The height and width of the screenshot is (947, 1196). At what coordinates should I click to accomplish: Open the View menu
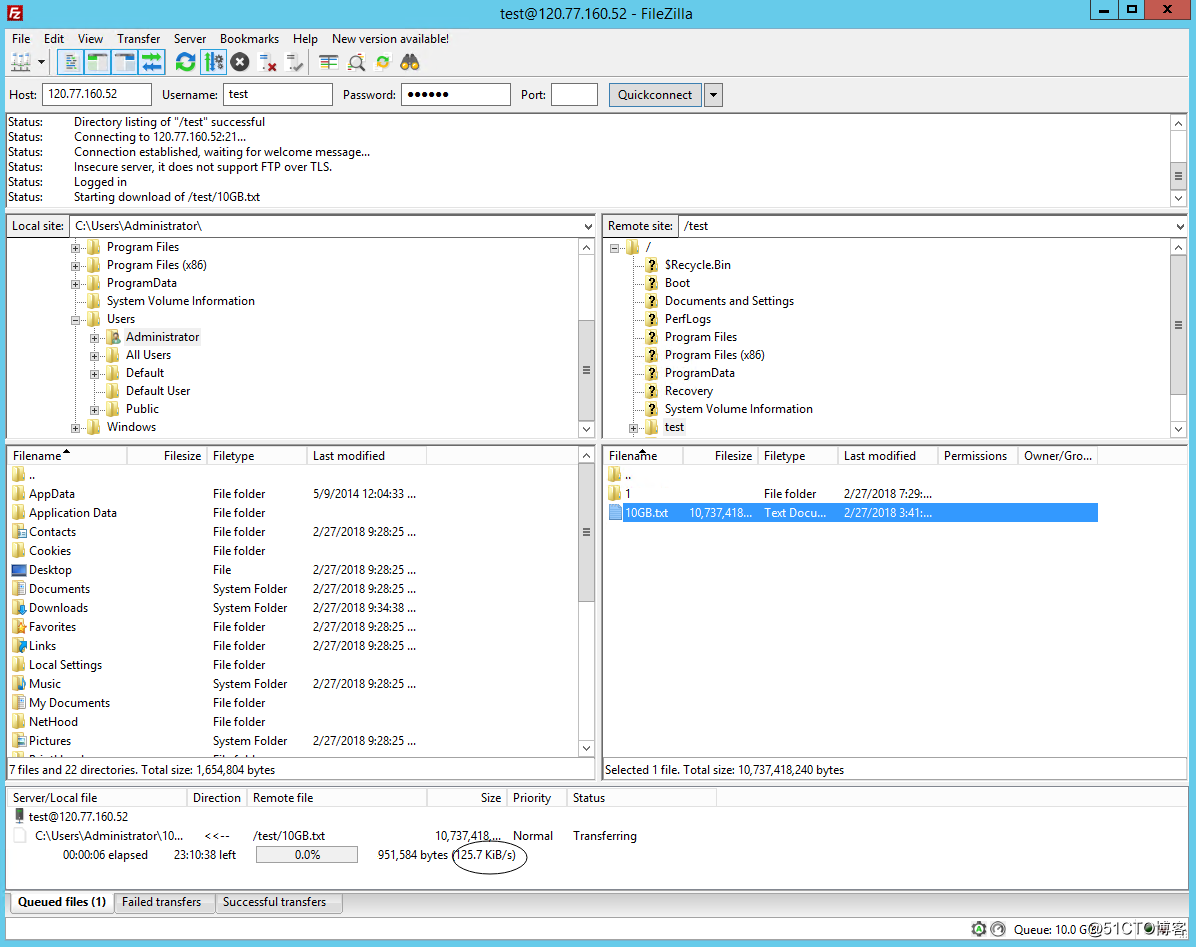(x=90, y=39)
